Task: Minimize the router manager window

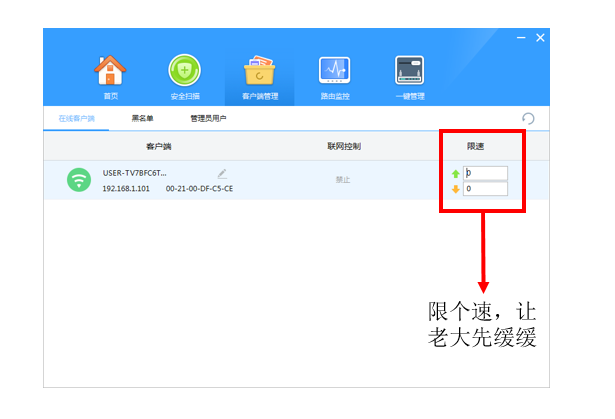Action: pyautogui.click(x=521, y=37)
